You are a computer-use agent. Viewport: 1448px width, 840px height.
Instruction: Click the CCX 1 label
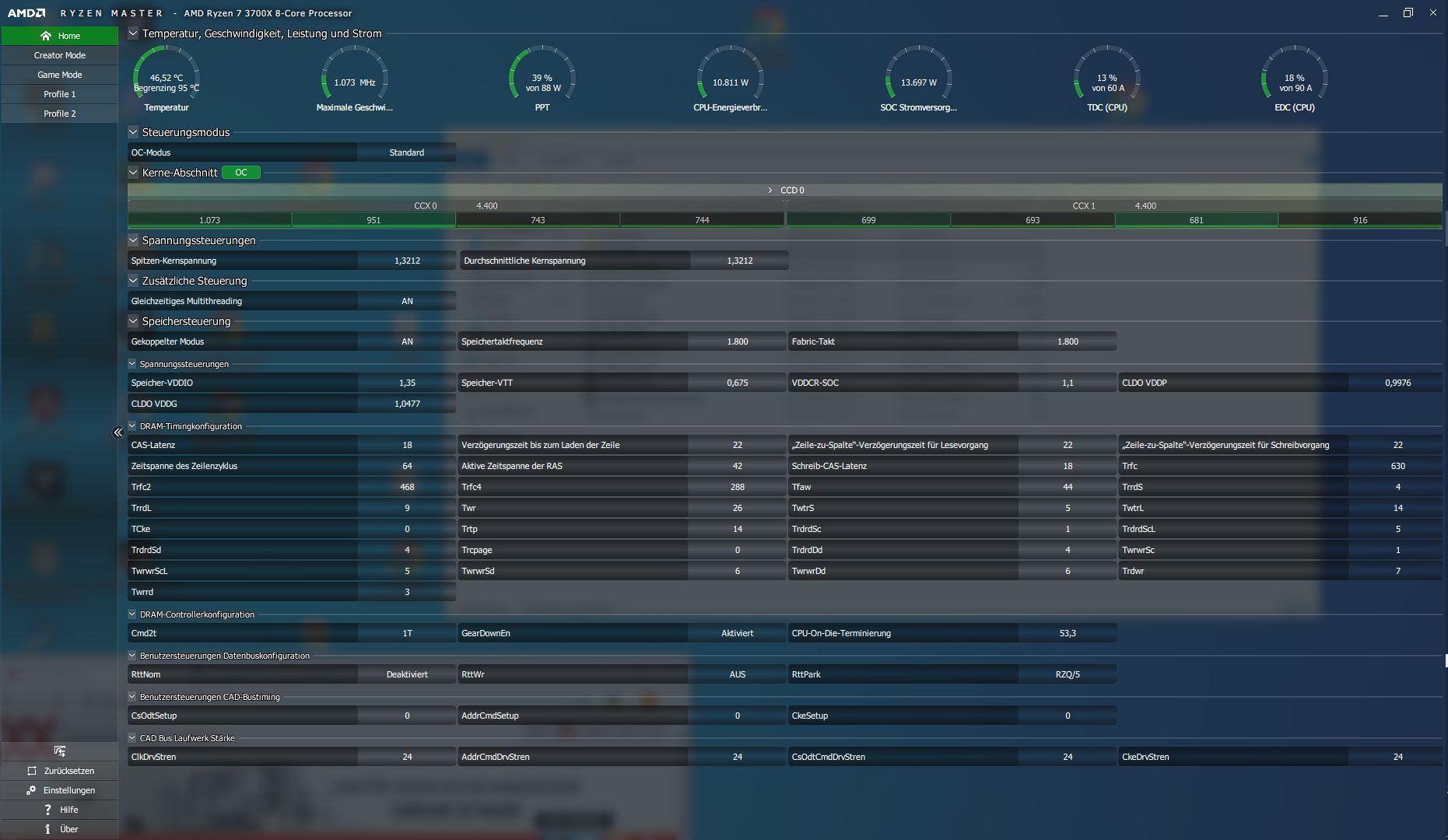(x=1084, y=206)
